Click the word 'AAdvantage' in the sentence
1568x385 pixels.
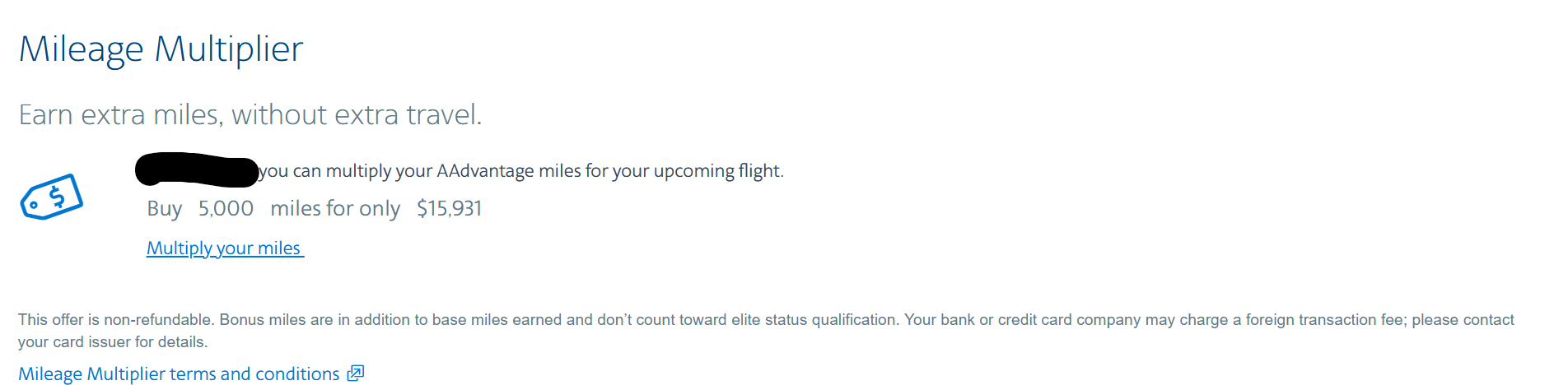click(x=485, y=171)
